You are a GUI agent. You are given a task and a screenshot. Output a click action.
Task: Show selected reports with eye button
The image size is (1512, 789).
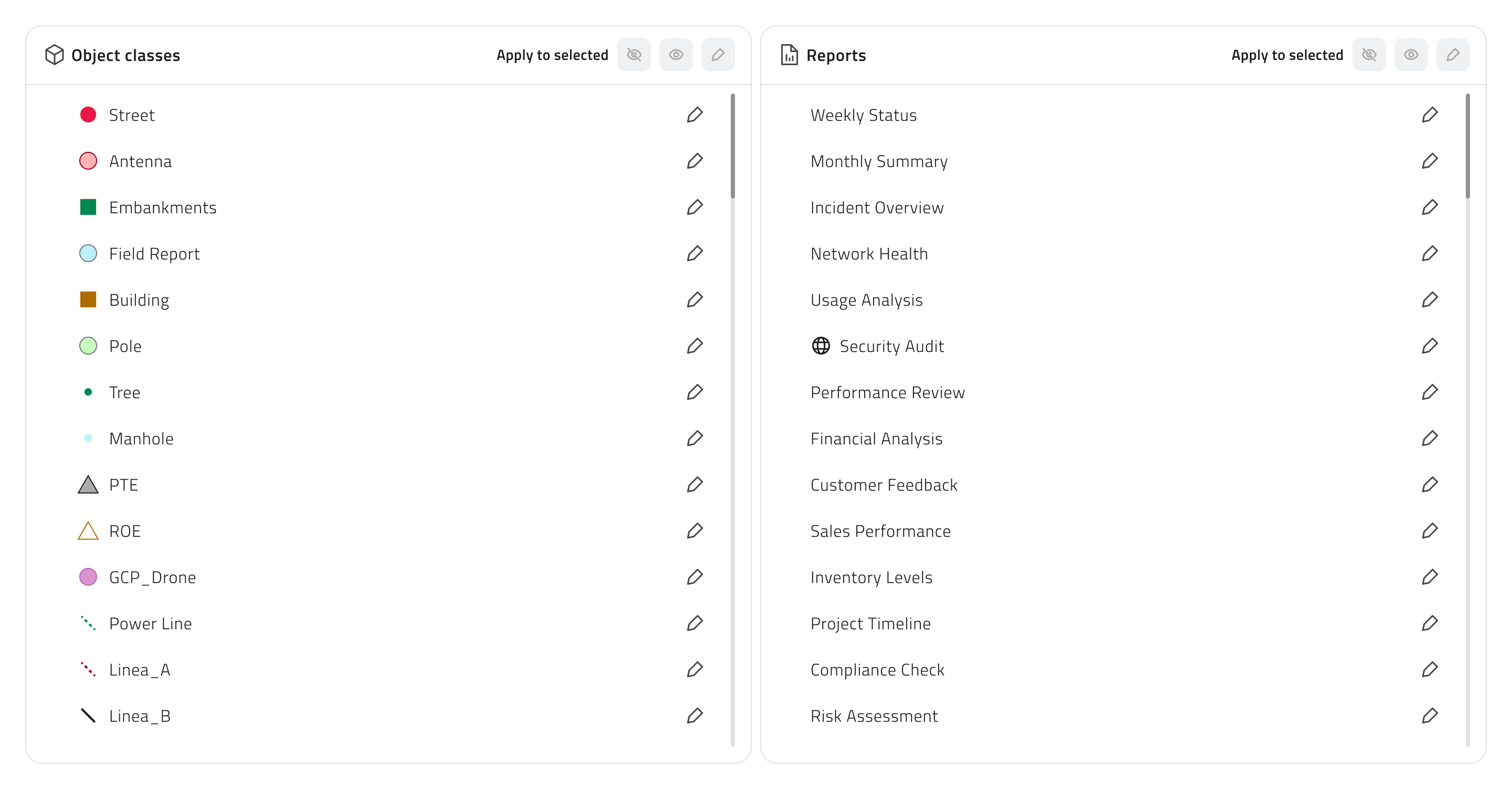point(1411,55)
